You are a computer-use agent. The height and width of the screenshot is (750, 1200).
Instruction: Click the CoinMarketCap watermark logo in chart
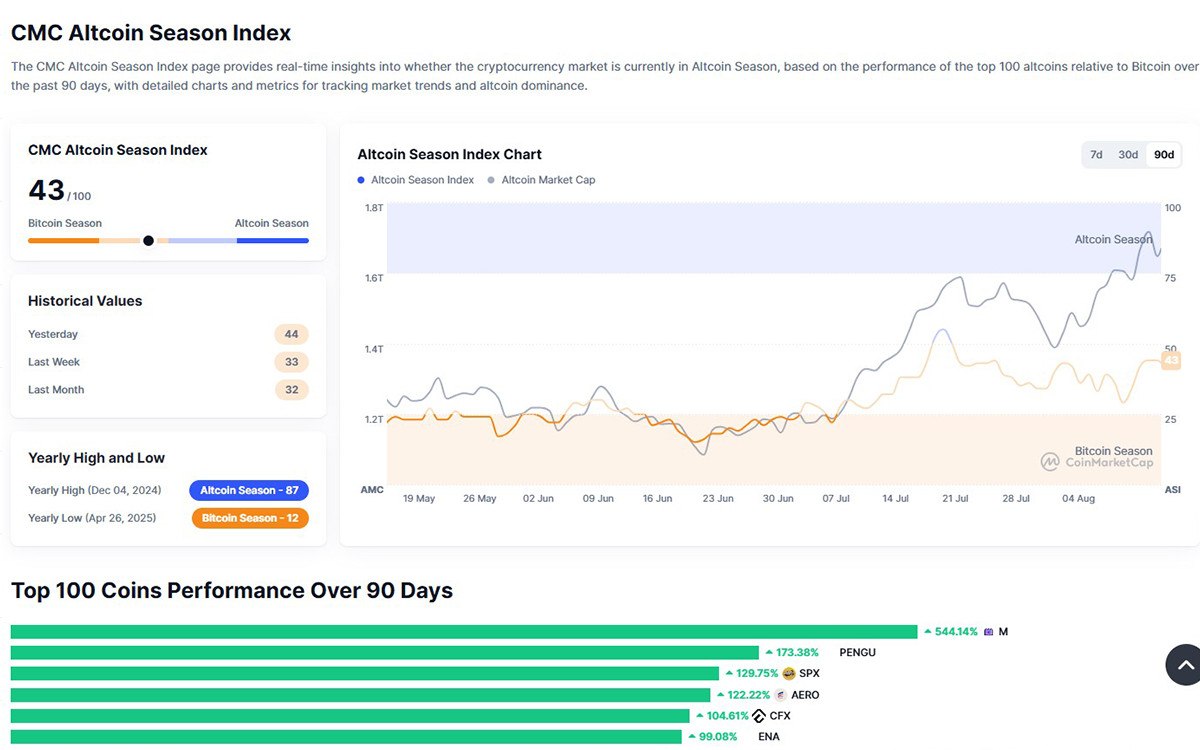pos(1050,462)
